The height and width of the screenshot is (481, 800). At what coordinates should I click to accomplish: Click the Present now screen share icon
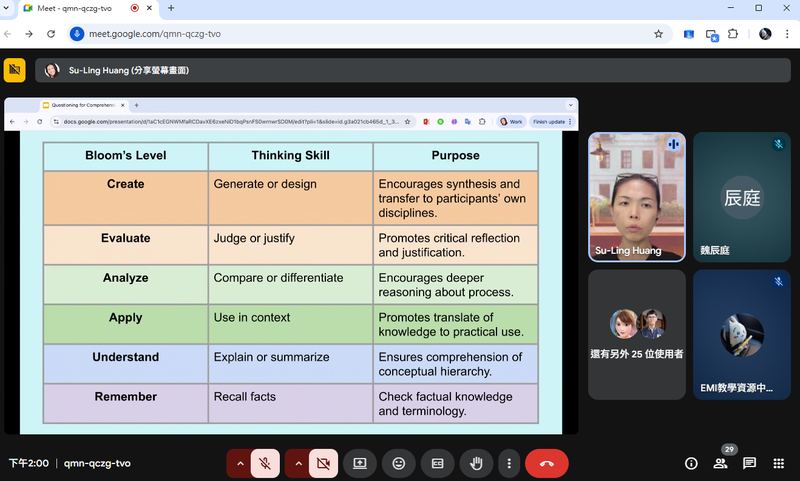coord(359,464)
